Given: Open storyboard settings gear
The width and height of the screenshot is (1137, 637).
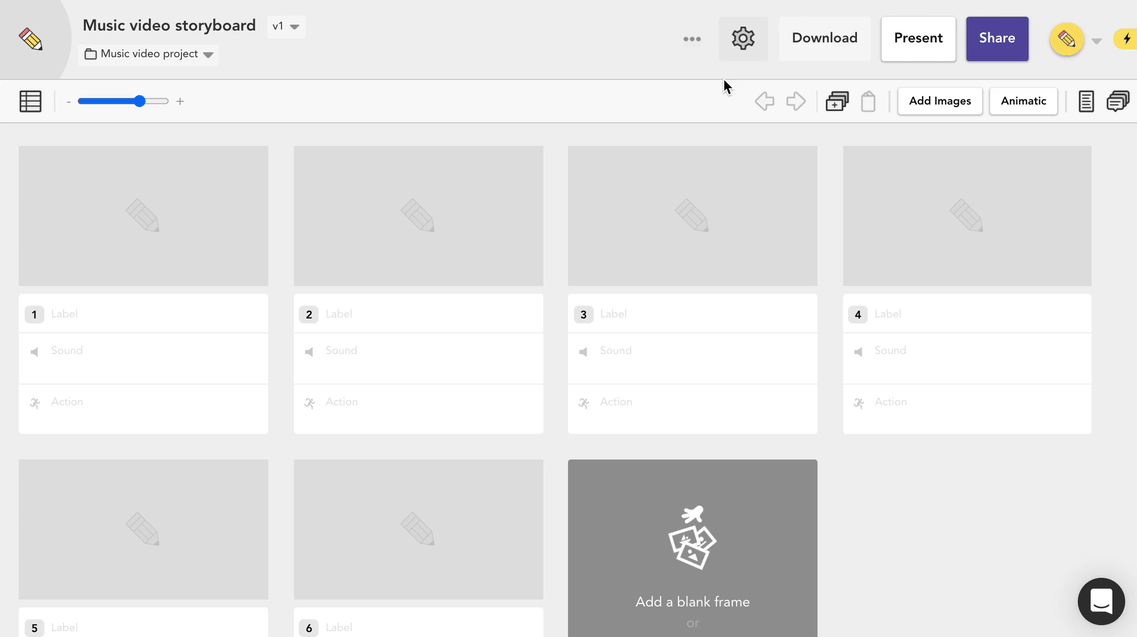Looking at the screenshot, I should pos(743,38).
